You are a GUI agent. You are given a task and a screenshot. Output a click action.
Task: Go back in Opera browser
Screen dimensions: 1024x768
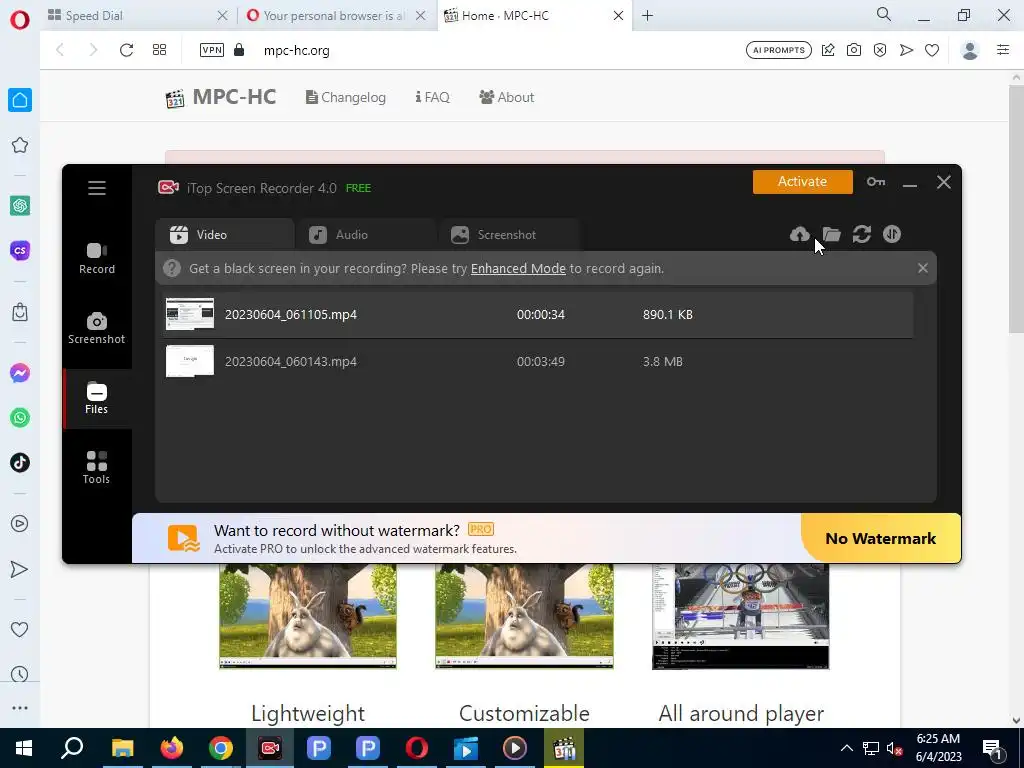tap(60, 50)
